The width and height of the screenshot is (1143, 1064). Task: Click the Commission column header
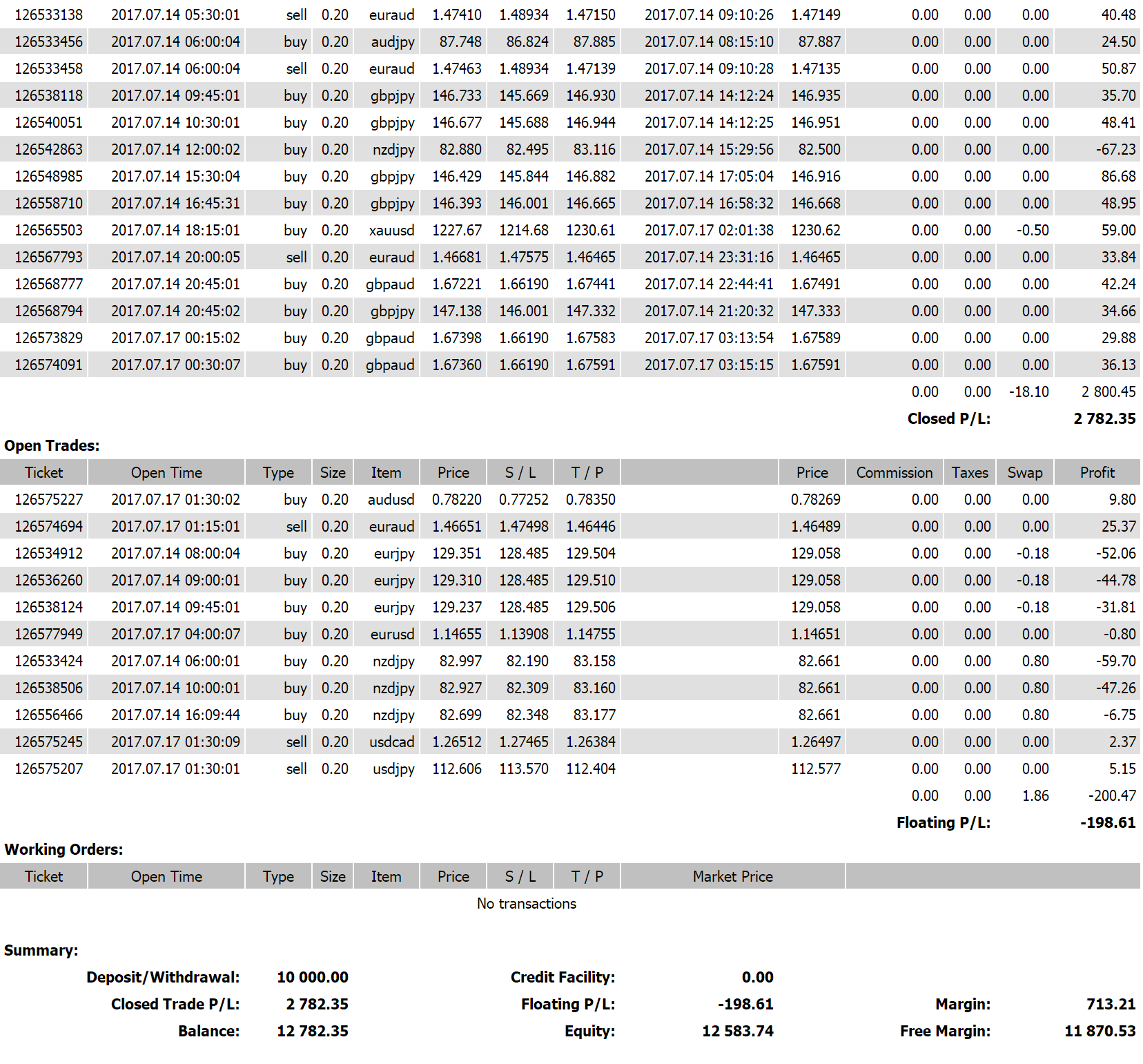[895, 472]
